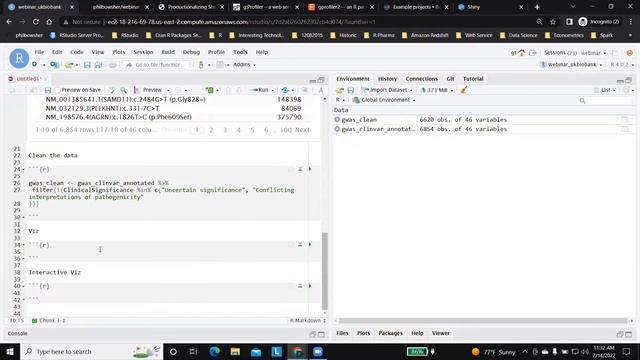Click the Insert new chunk icon
The width and height of the screenshot is (640, 360).
click(210, 90)
